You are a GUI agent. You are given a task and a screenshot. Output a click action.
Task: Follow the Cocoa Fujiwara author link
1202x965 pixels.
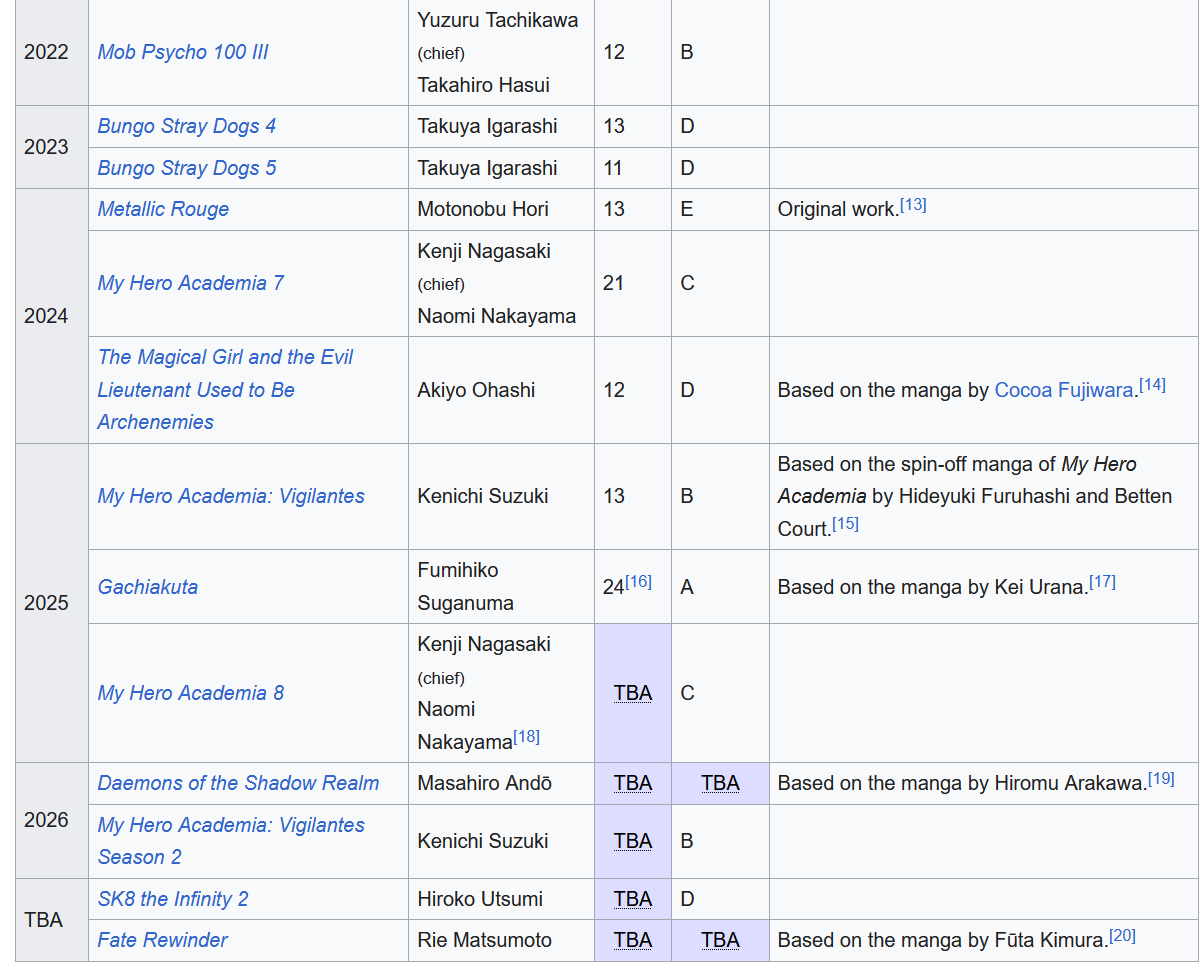tap(1064, 390)
